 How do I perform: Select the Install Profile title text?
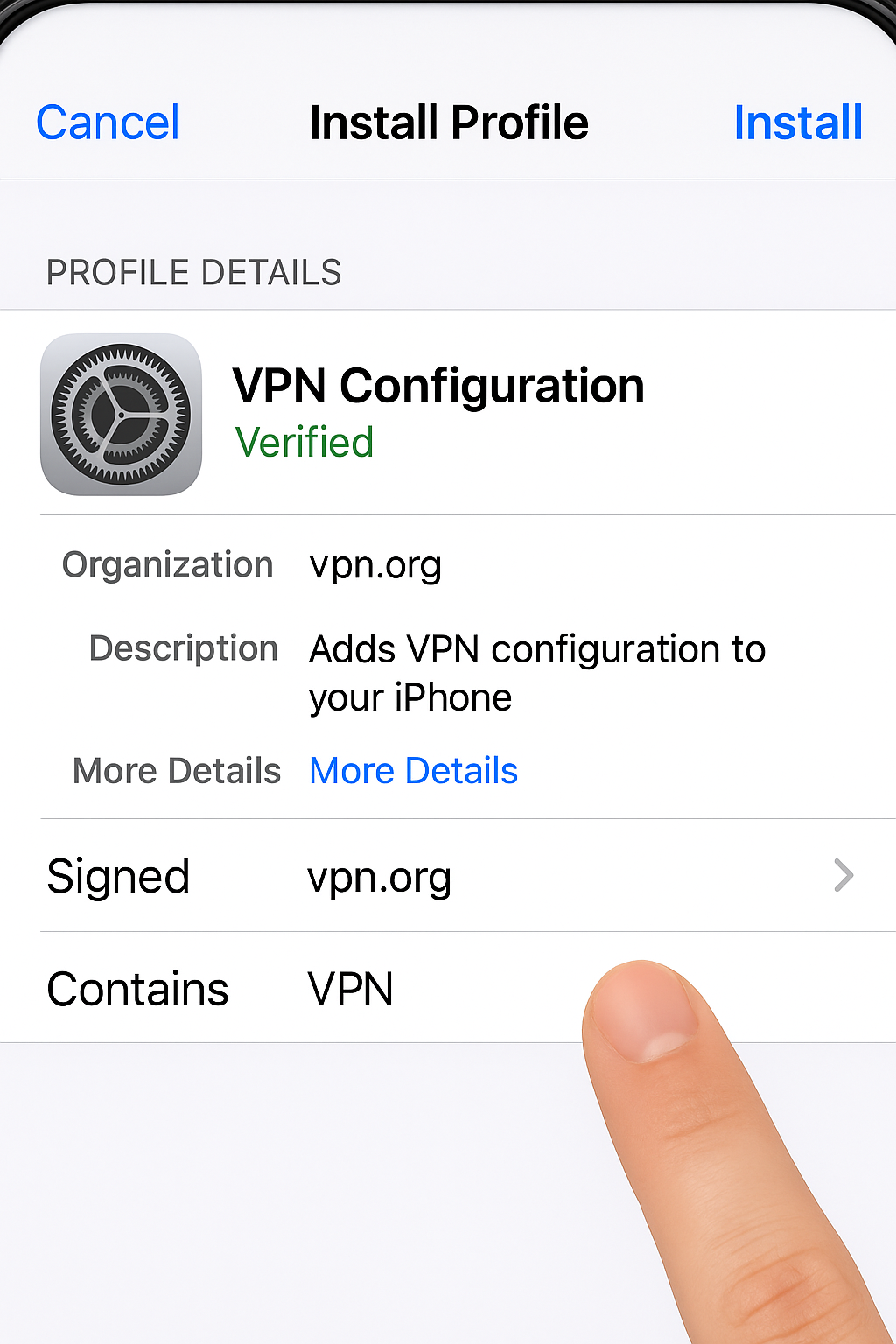(449, 122)
